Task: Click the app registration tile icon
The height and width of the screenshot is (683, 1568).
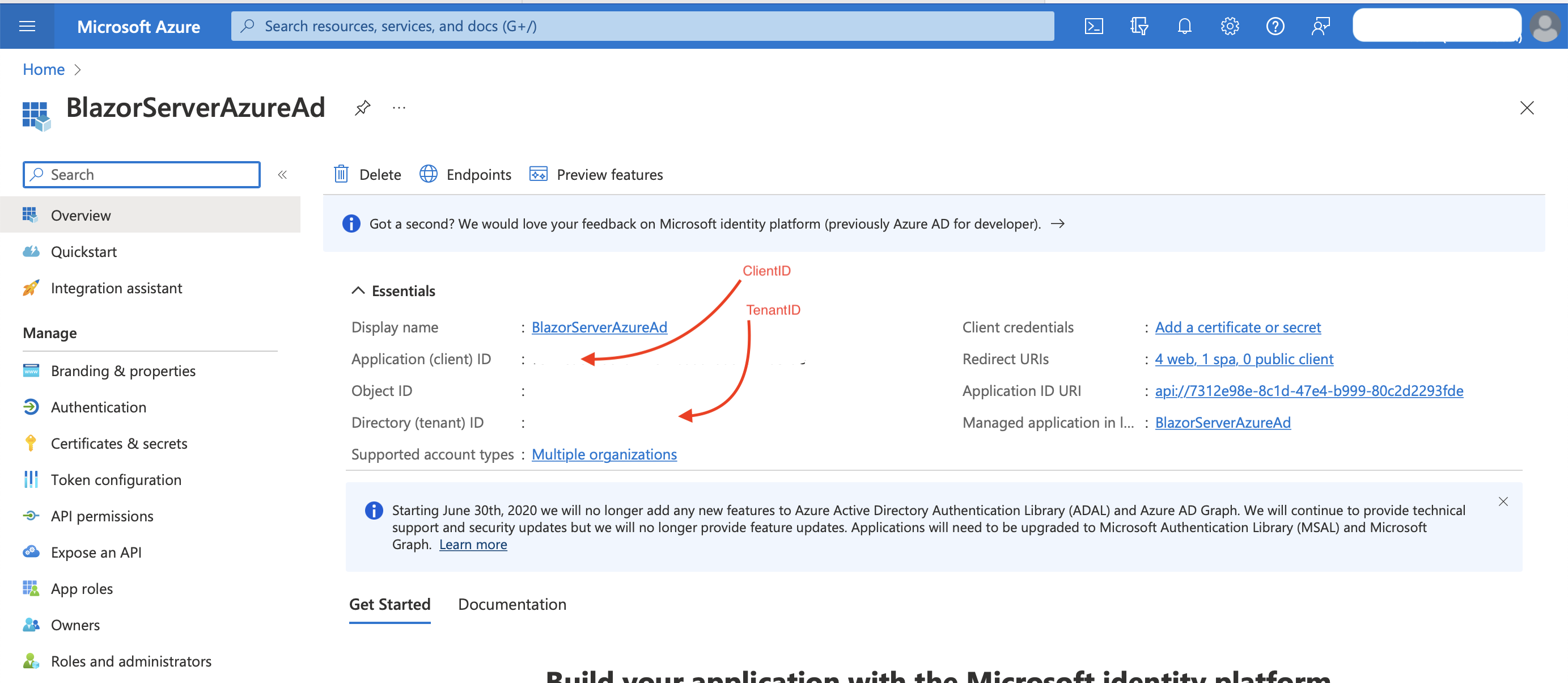Action: [36, 115]
